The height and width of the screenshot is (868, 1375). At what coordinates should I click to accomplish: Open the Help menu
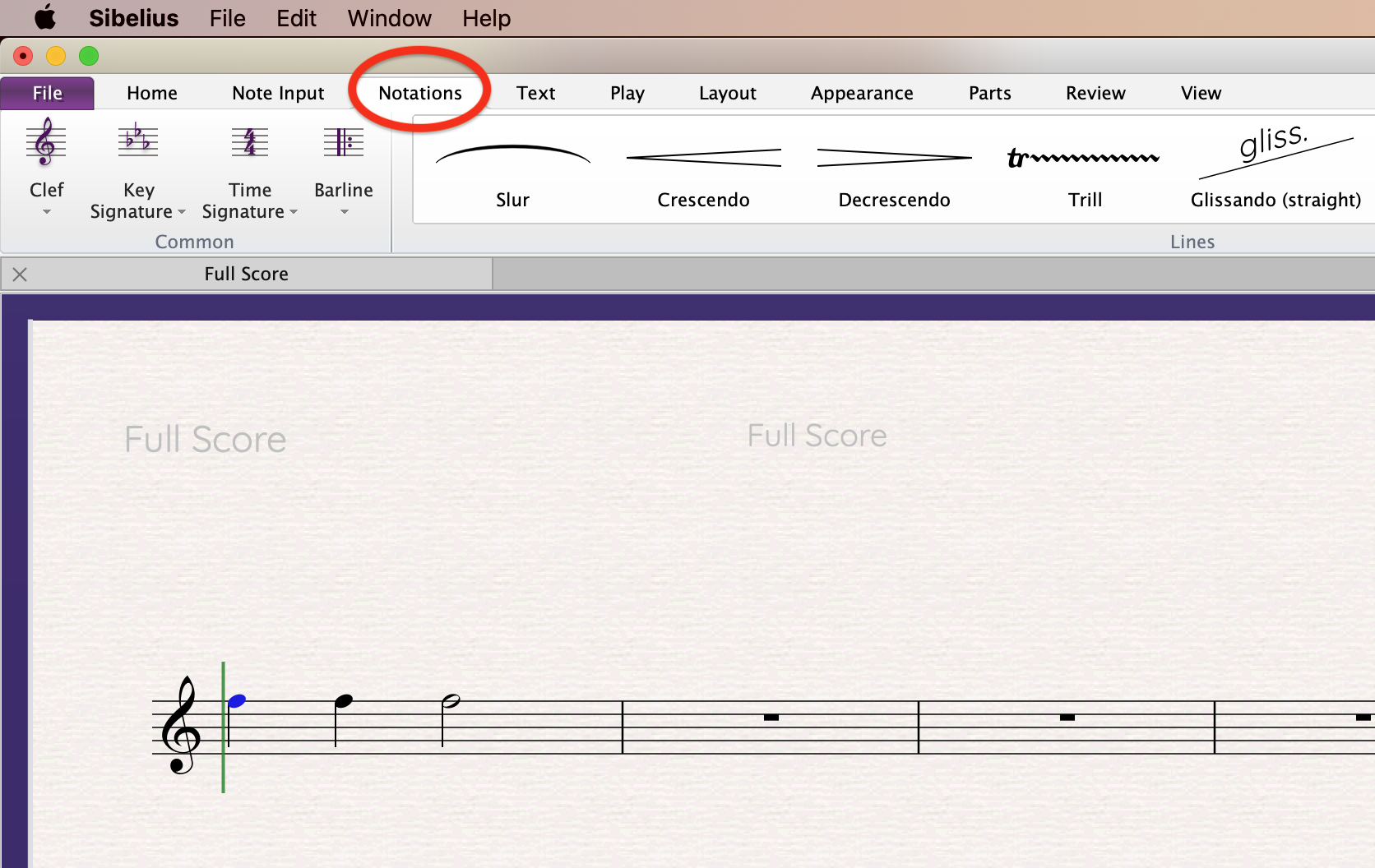tap(486, 18)
